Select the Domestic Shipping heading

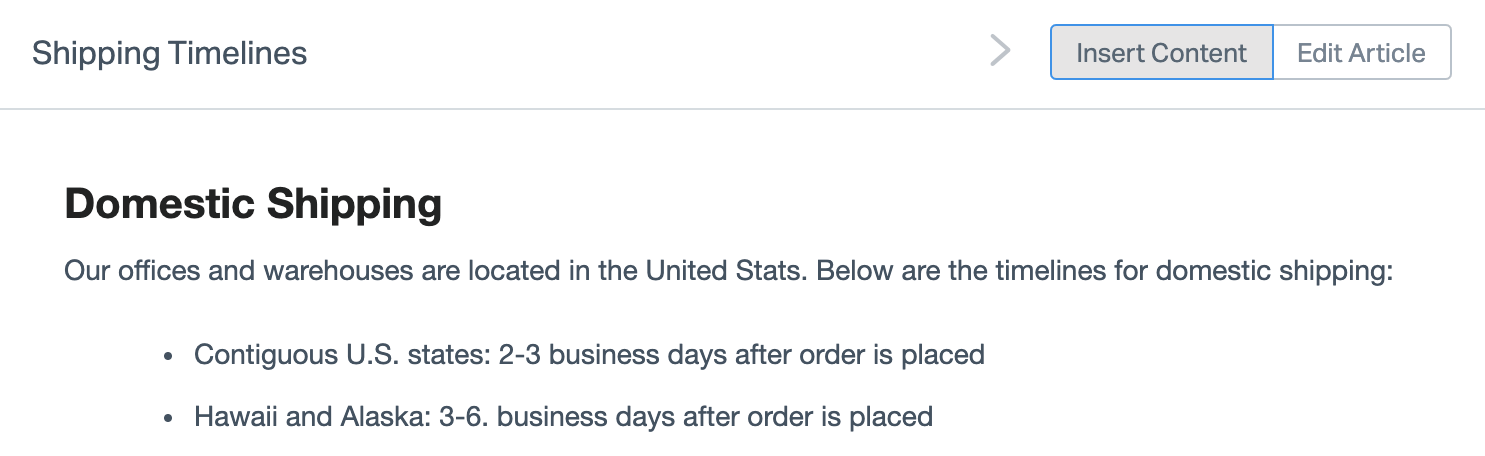[x=253, y=204]
